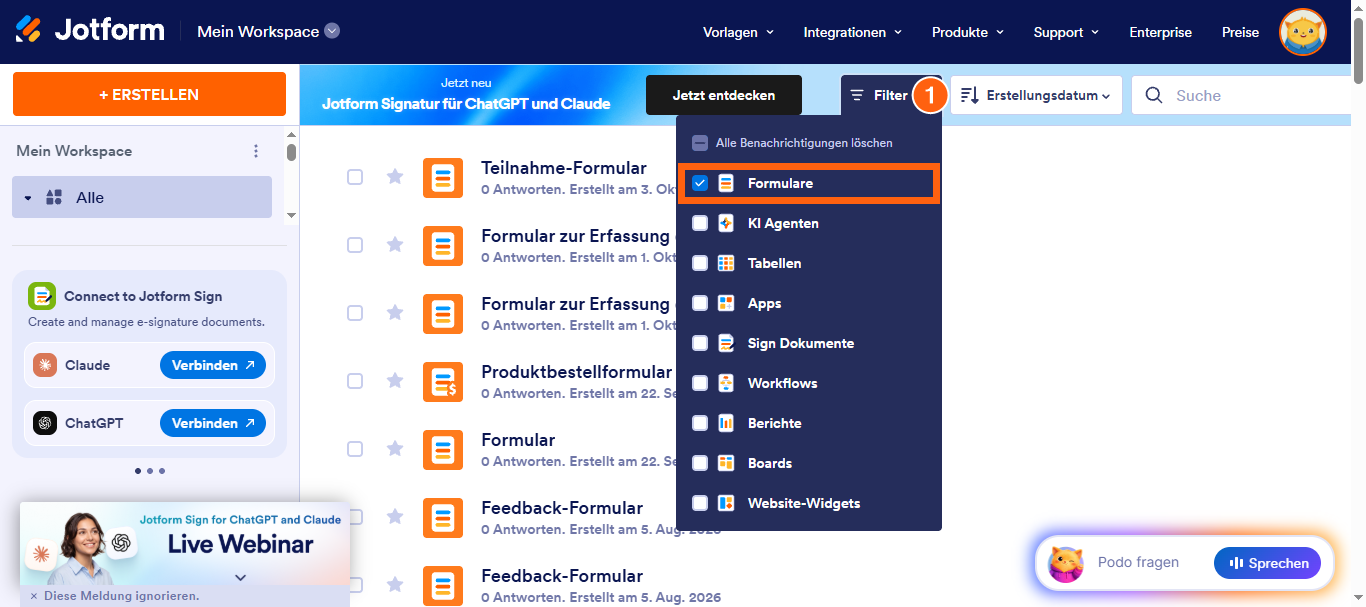The height and width of the screenshot is (607, 1366).
Task: Open Mein Workspace three-dot options
Action: pos(256,151)
